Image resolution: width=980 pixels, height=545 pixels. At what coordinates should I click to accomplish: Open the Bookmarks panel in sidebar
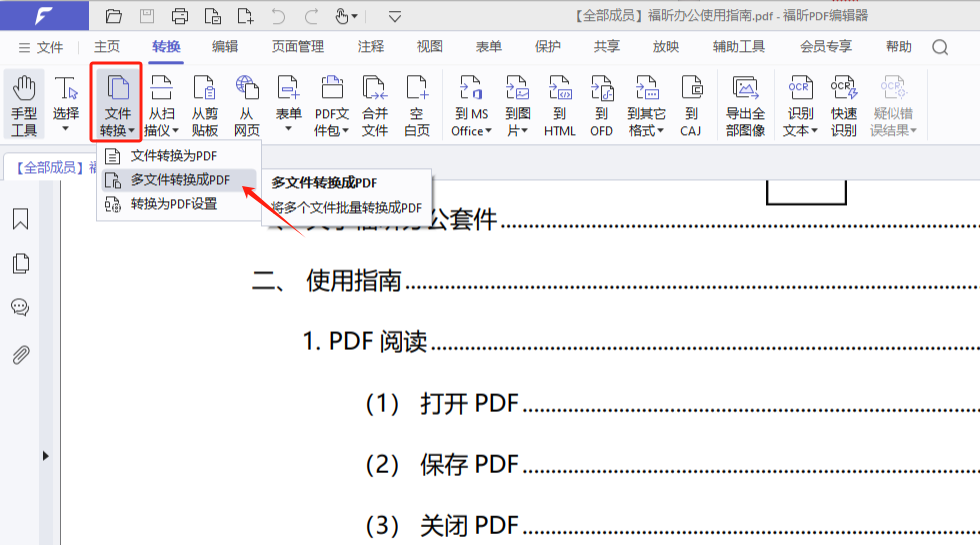coord(20,220)
